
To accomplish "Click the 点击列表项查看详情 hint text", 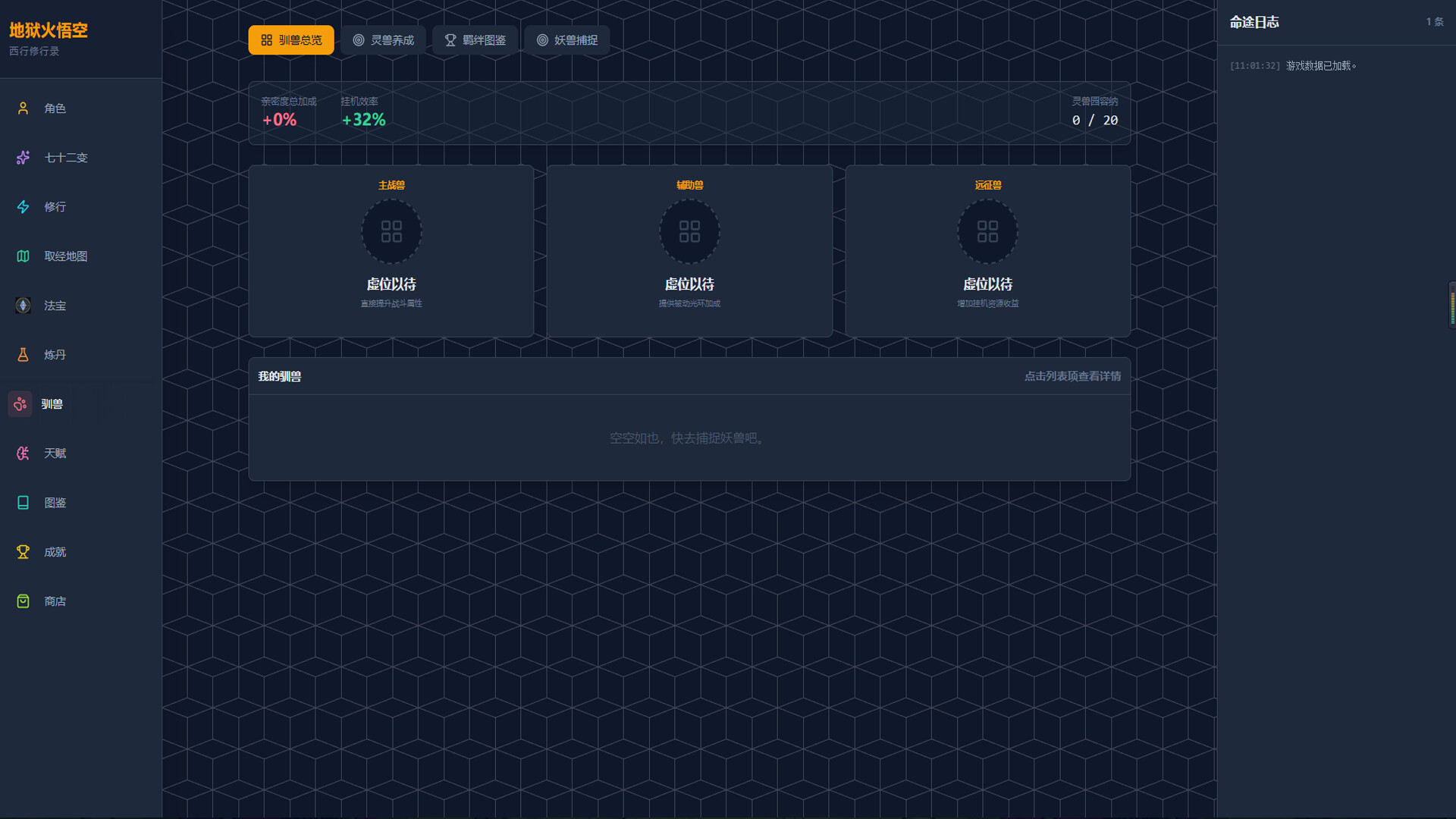I will (x=1072, y=375).
